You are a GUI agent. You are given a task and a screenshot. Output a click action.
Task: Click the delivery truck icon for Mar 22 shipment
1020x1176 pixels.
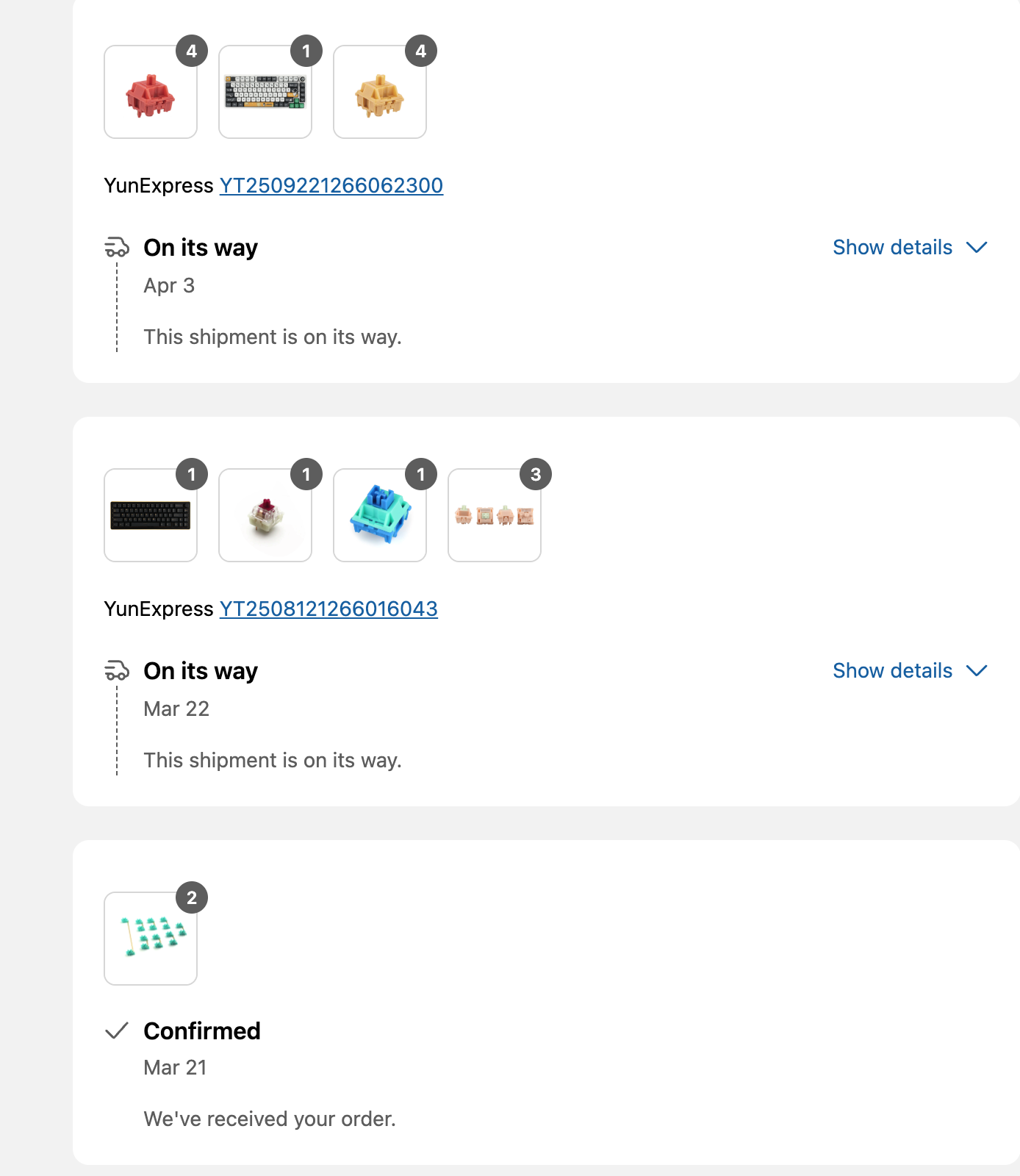117,671
